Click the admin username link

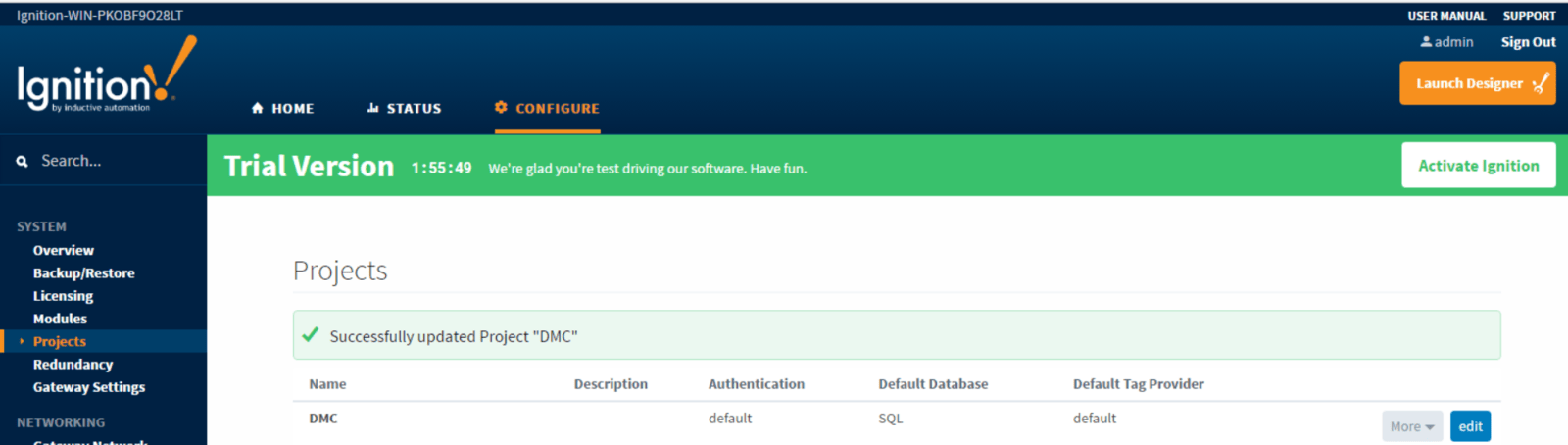pos(1453,42)
